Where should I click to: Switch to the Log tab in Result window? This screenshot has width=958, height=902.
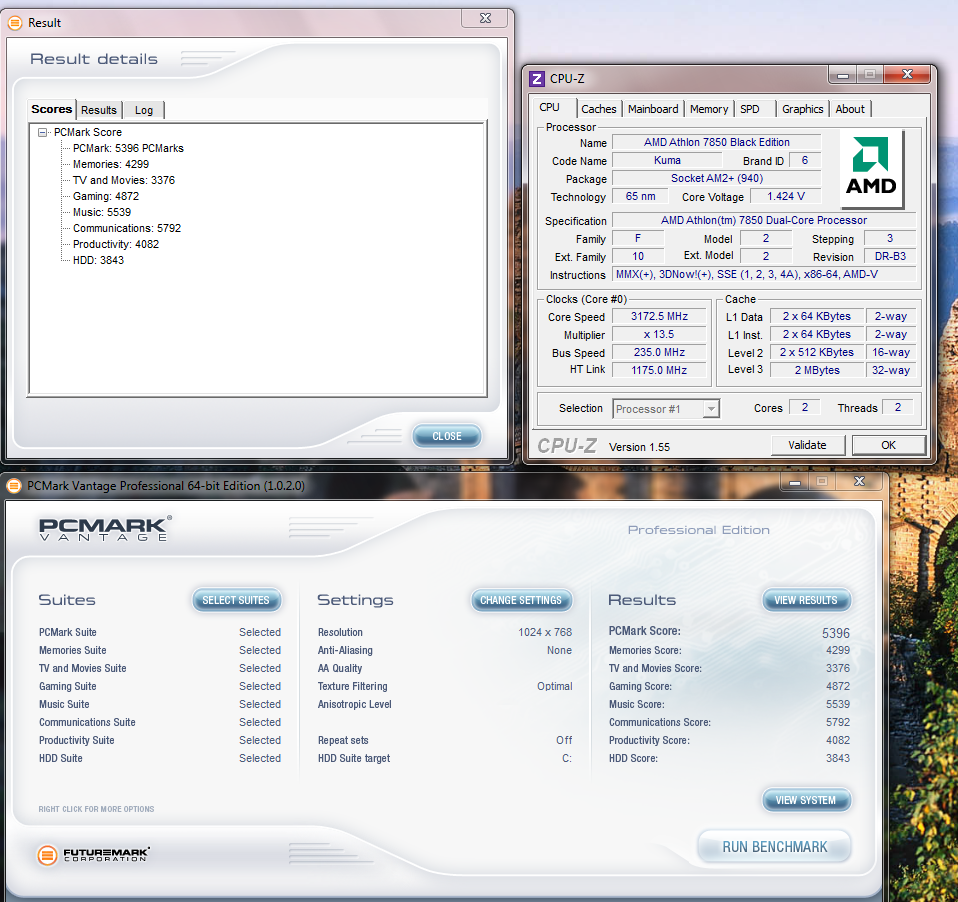coord(144,110)
